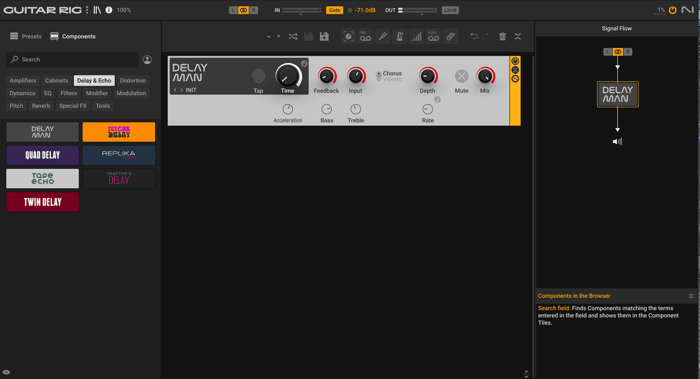Click the Delay Man Mute button
Viewport: 700px width, 379px height.
click(x=462, y=76)
